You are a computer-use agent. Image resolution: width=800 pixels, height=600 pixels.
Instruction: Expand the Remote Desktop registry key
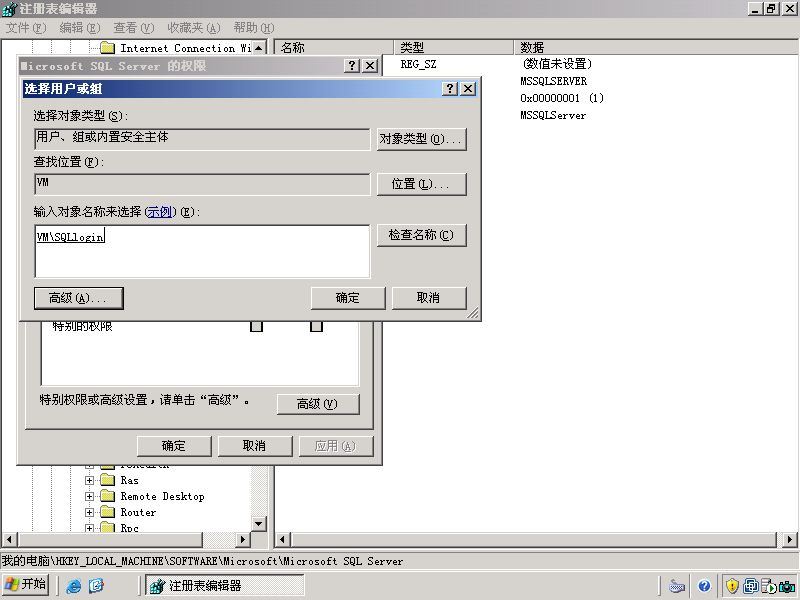(89, 496)
